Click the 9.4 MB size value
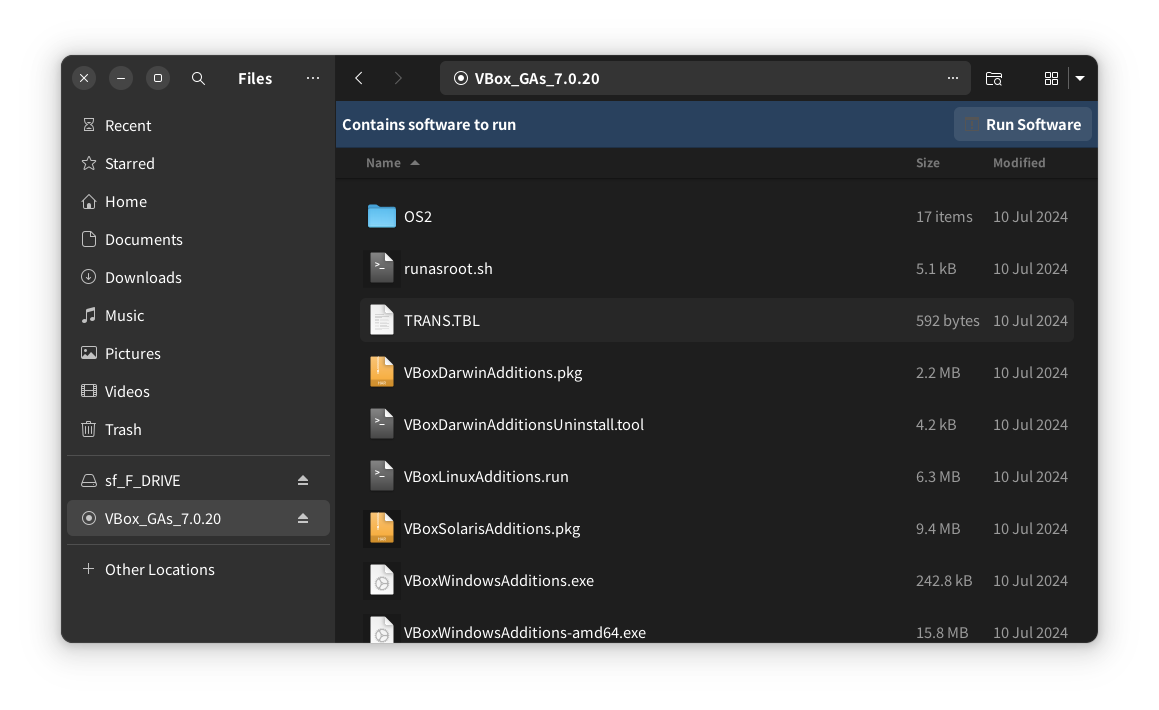The width and height of the screenshot is (1159, 710). [937, 529]
